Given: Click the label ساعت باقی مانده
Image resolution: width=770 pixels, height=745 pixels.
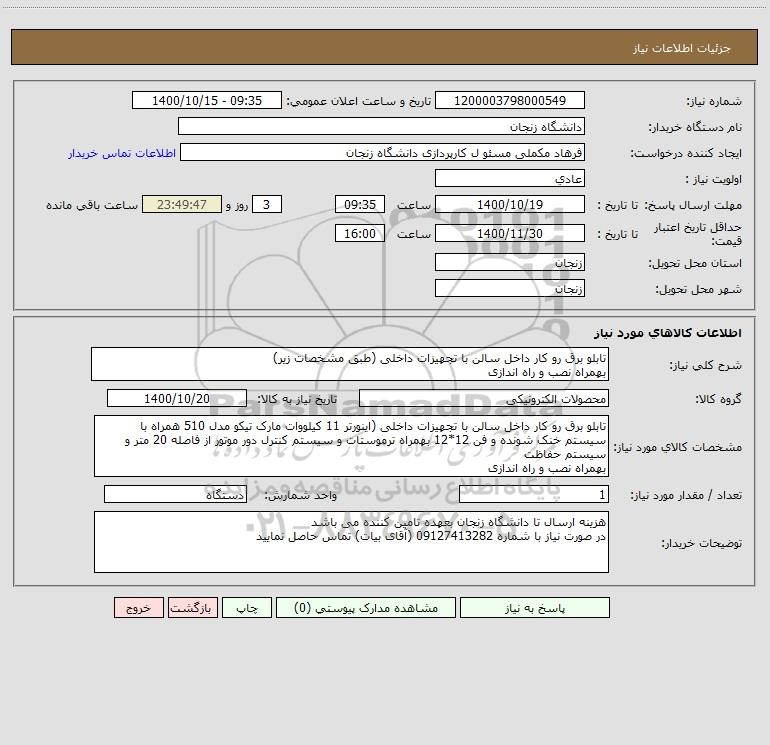Looking at the screenshot, I should pyautogui.click(x=92, y=205).
